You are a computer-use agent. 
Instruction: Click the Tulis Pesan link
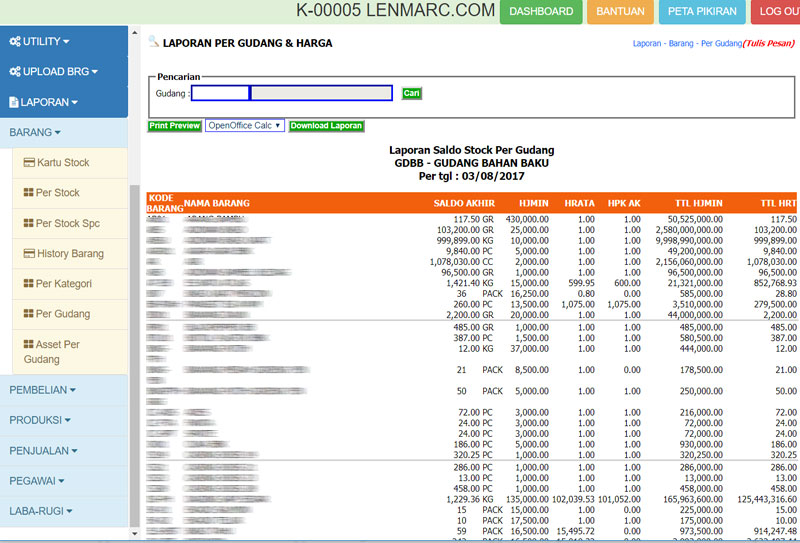[769, 43]
